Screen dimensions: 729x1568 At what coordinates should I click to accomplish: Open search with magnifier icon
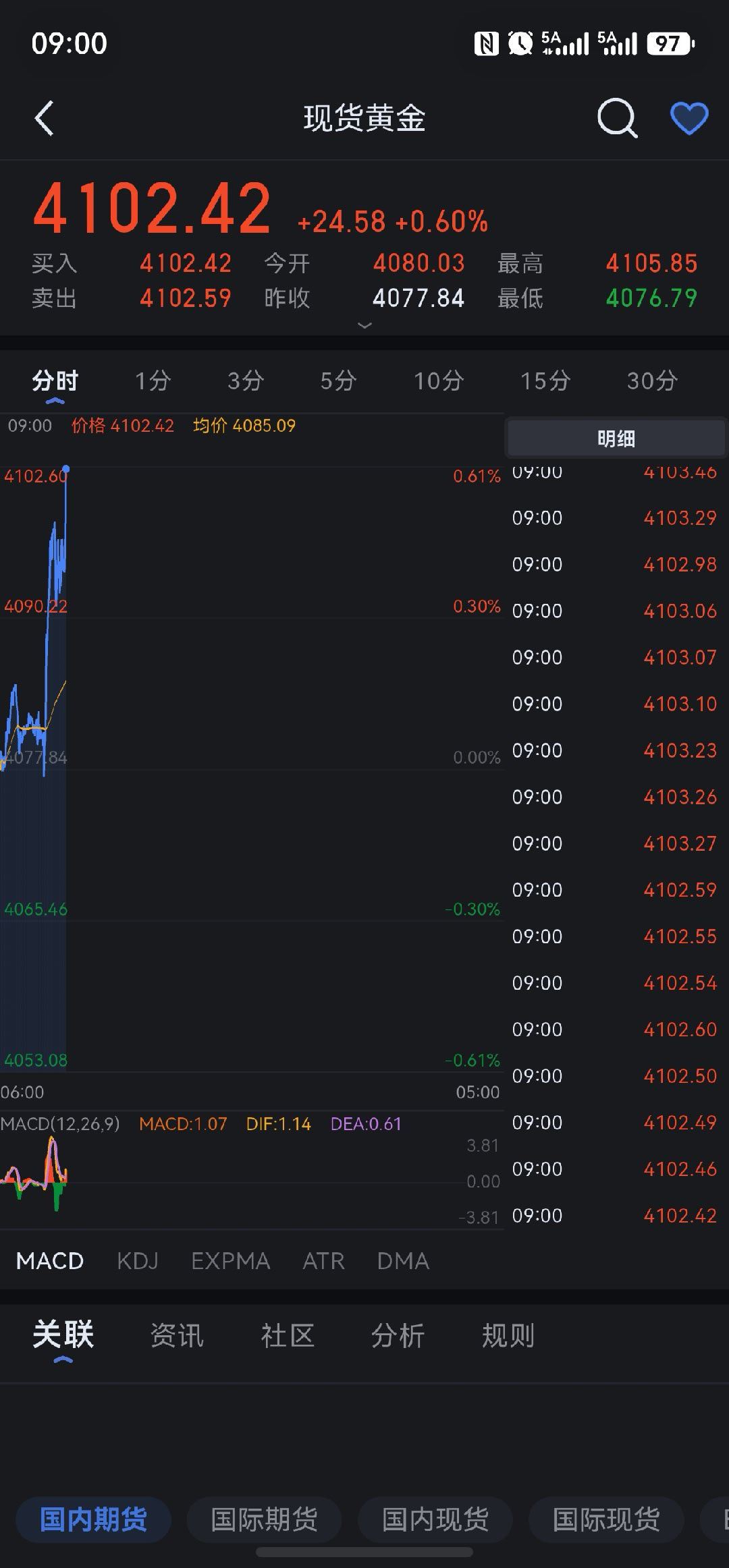click(617, 118)
